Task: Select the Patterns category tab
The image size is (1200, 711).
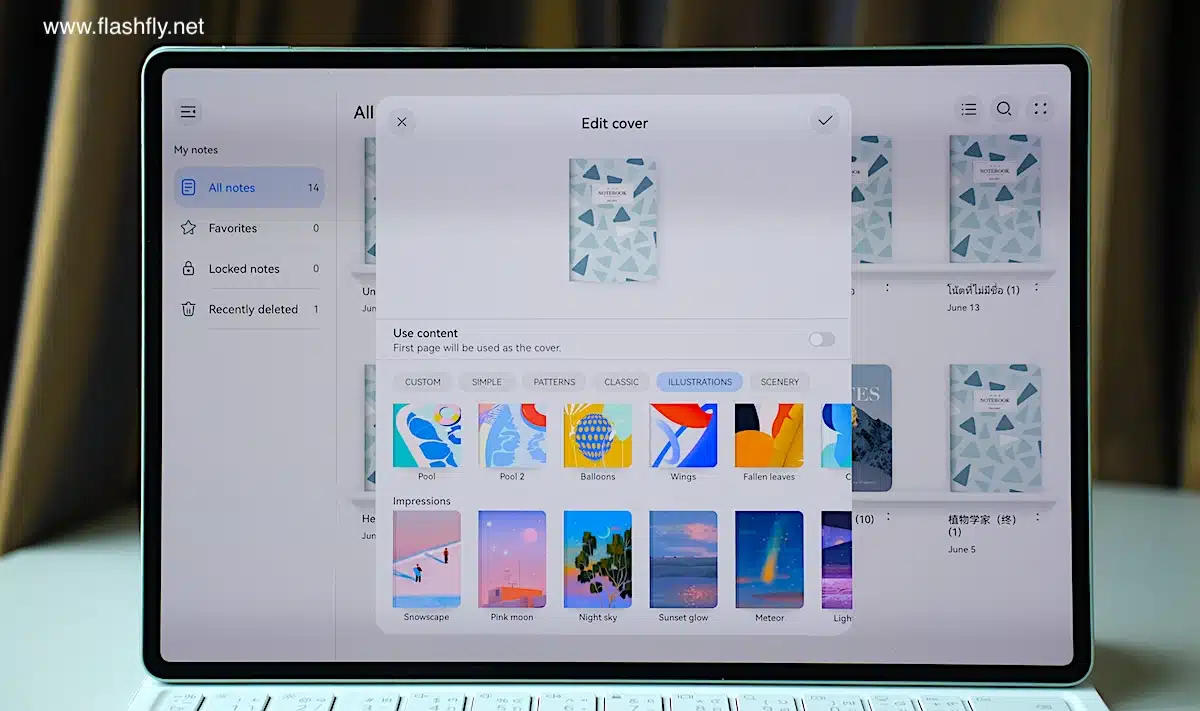Action: (554, 382)
